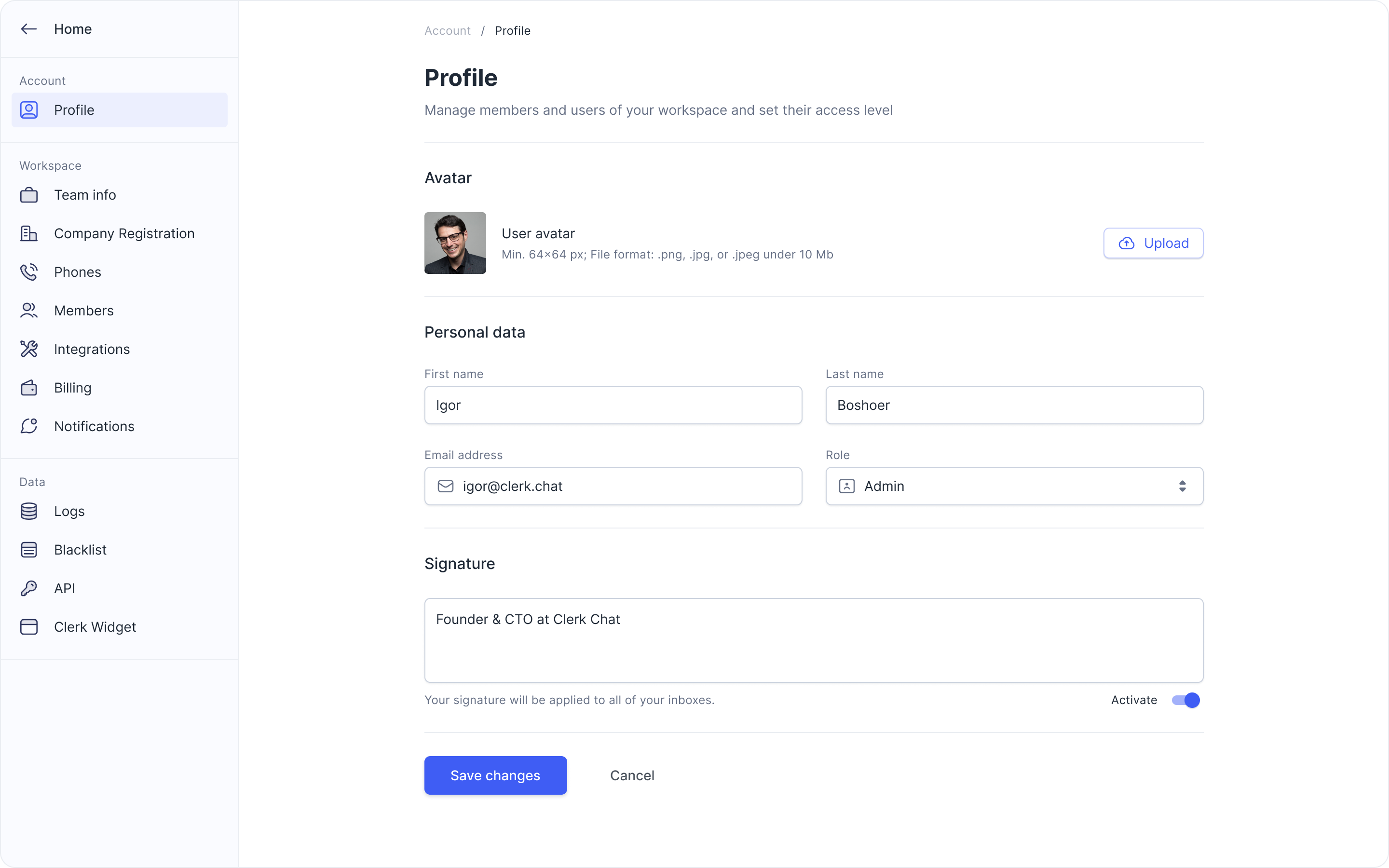Click the up-down arrows in Role selector
1389x868 pixels.
coord(1183,486)
